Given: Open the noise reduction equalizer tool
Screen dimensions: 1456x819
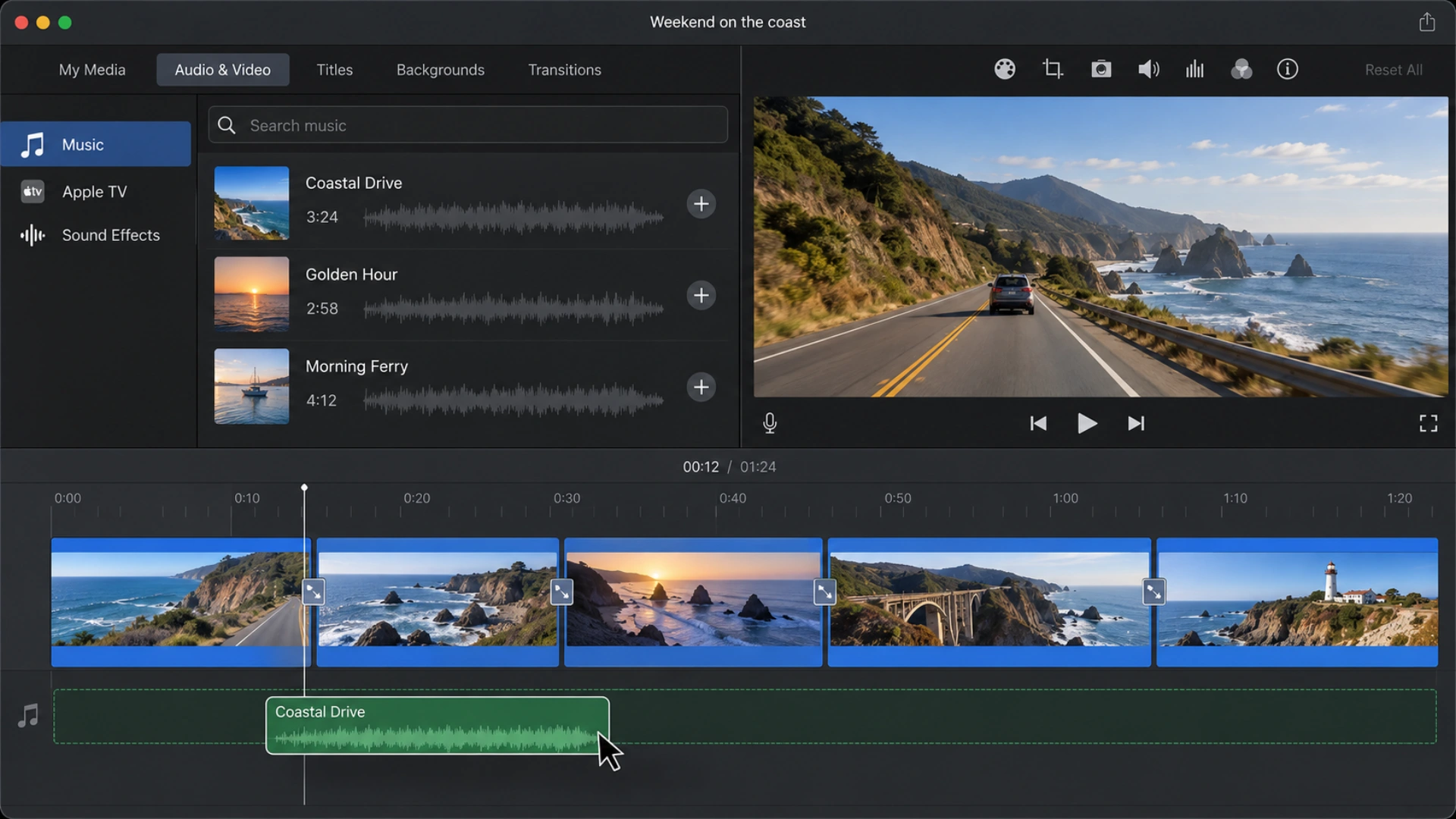Looking at the screenshot, I should click(1195, 69).
